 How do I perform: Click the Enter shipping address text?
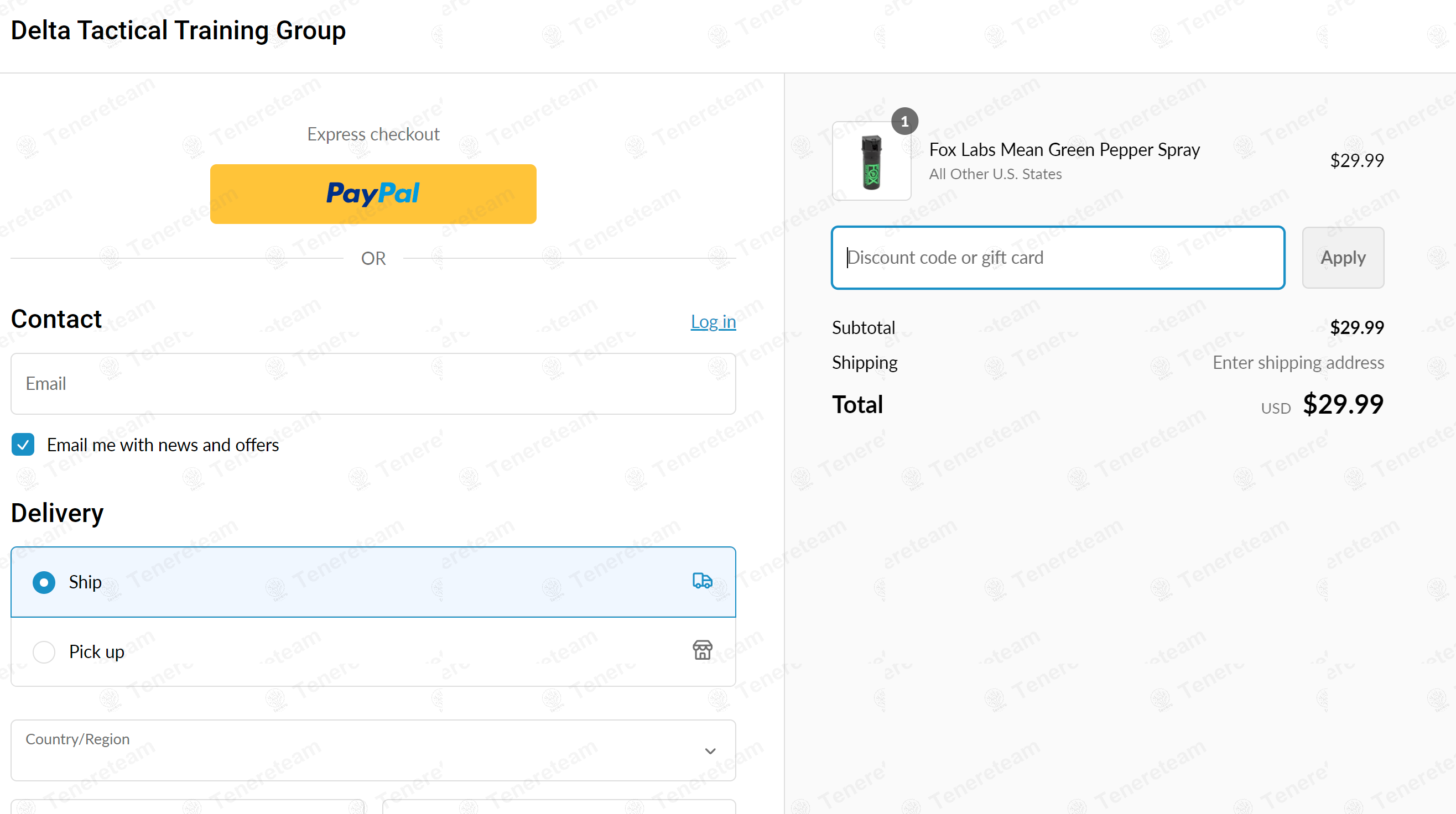point(1298,362)
